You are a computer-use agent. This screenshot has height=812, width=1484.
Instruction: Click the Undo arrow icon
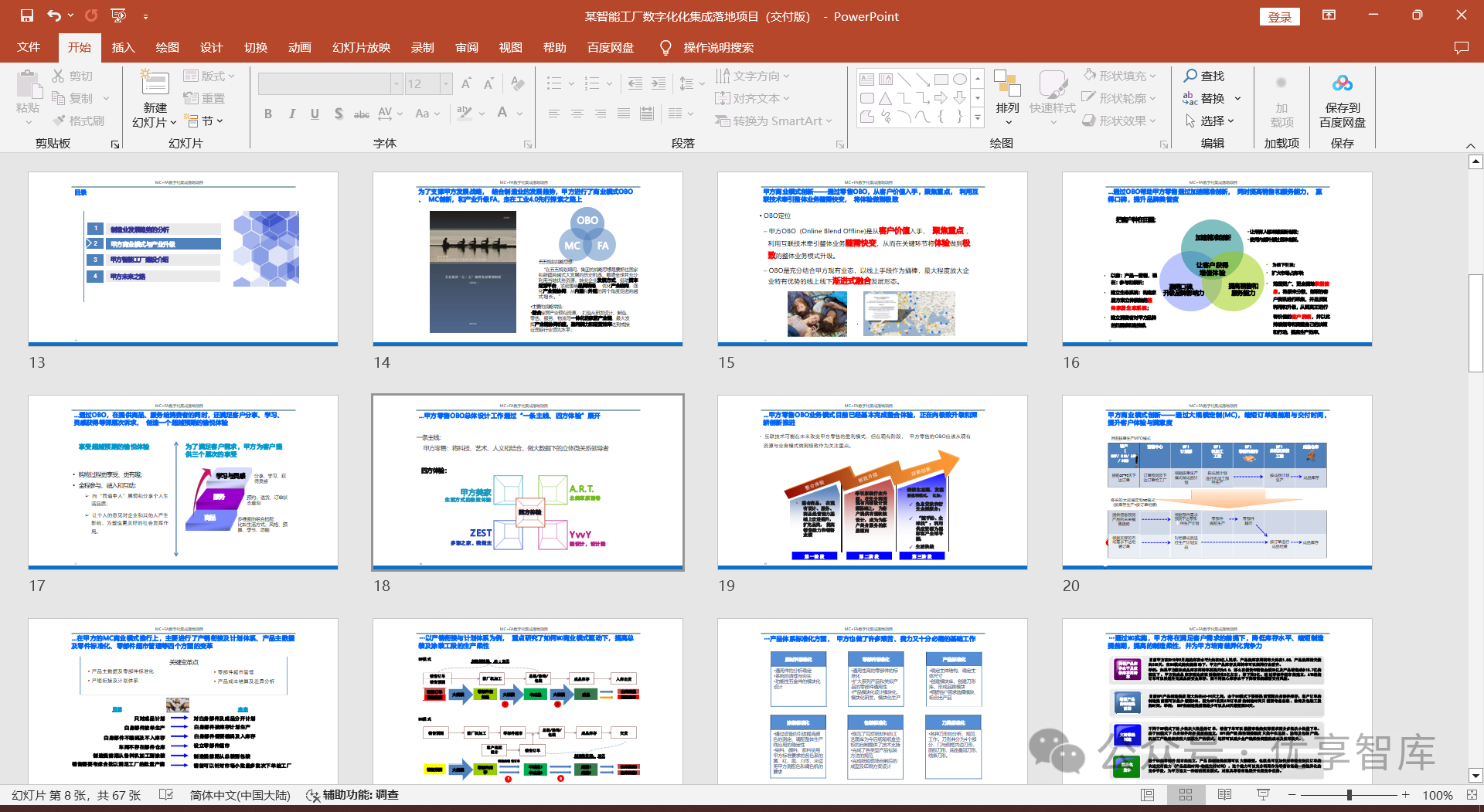[x=53, y=15]
